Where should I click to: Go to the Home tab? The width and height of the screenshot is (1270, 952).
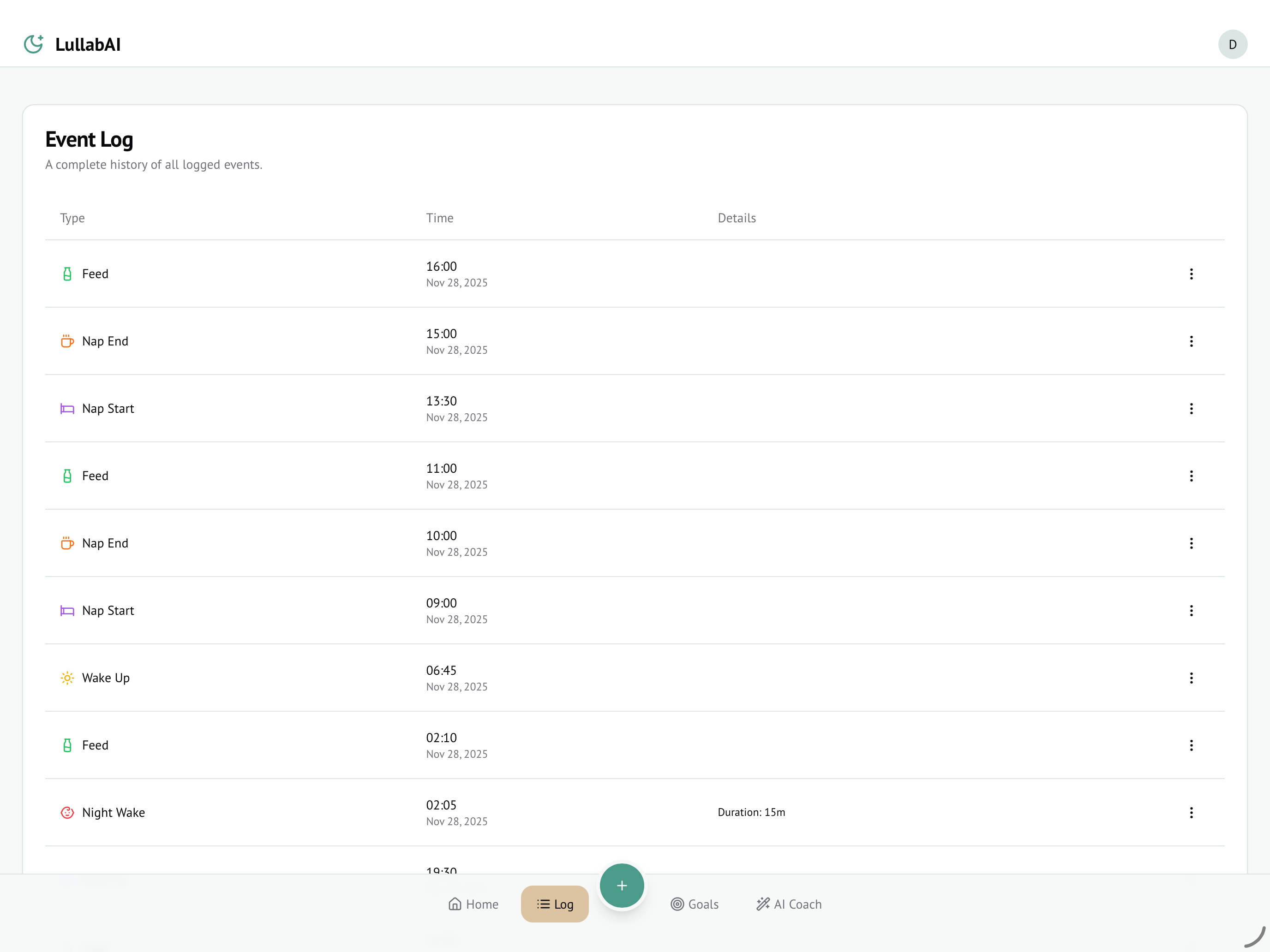pyautogui.click(x=473, y=904)
